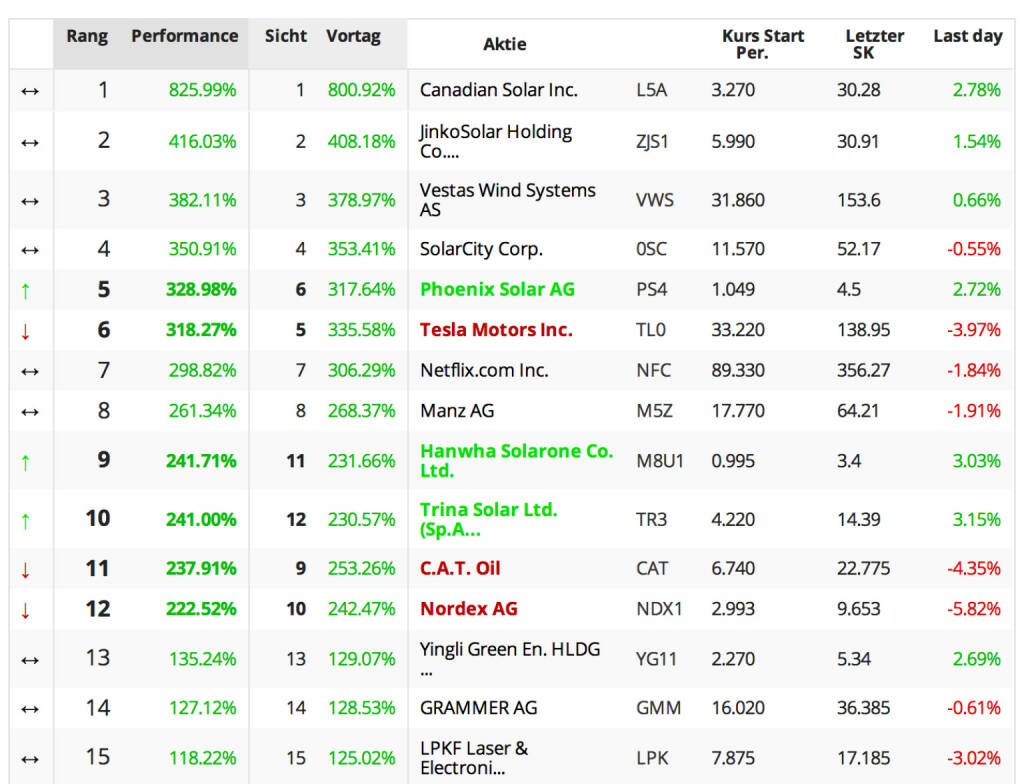Click the down arrow beside C.A.T. Oil

tap(27, 569)
